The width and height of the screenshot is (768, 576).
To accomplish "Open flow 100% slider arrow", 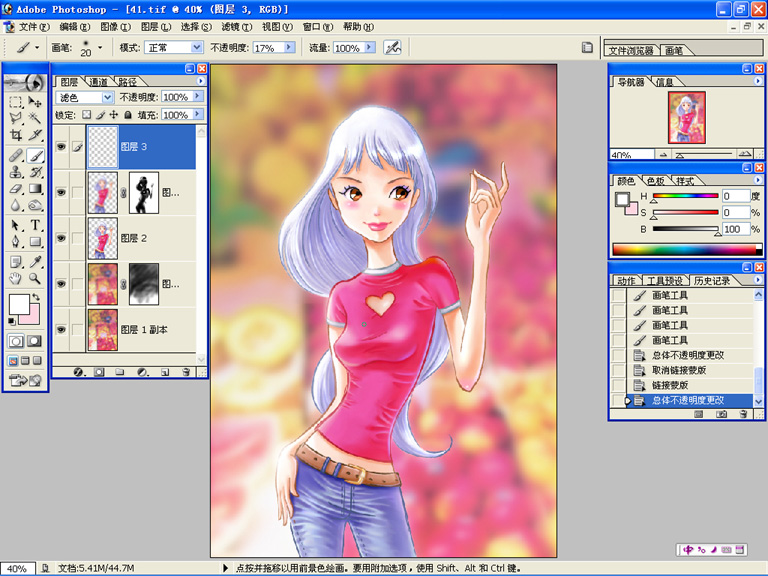I will [370, 48].
